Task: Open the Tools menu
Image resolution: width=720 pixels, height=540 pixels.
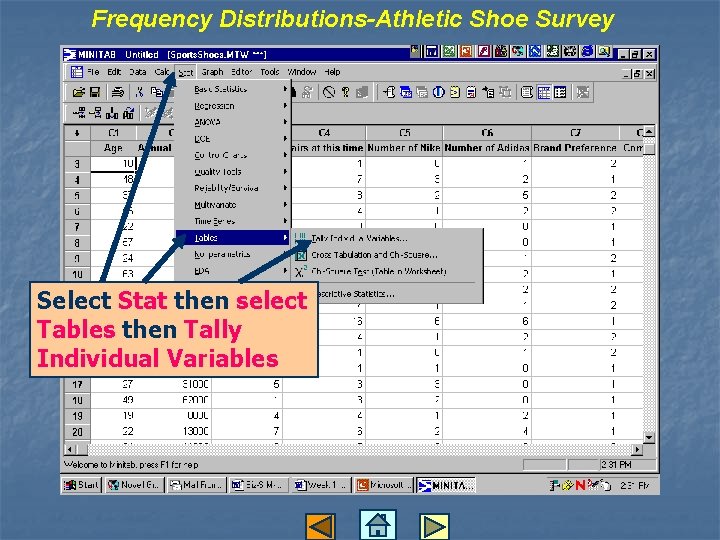Action: pyautogui.click(x=270, y=72)
